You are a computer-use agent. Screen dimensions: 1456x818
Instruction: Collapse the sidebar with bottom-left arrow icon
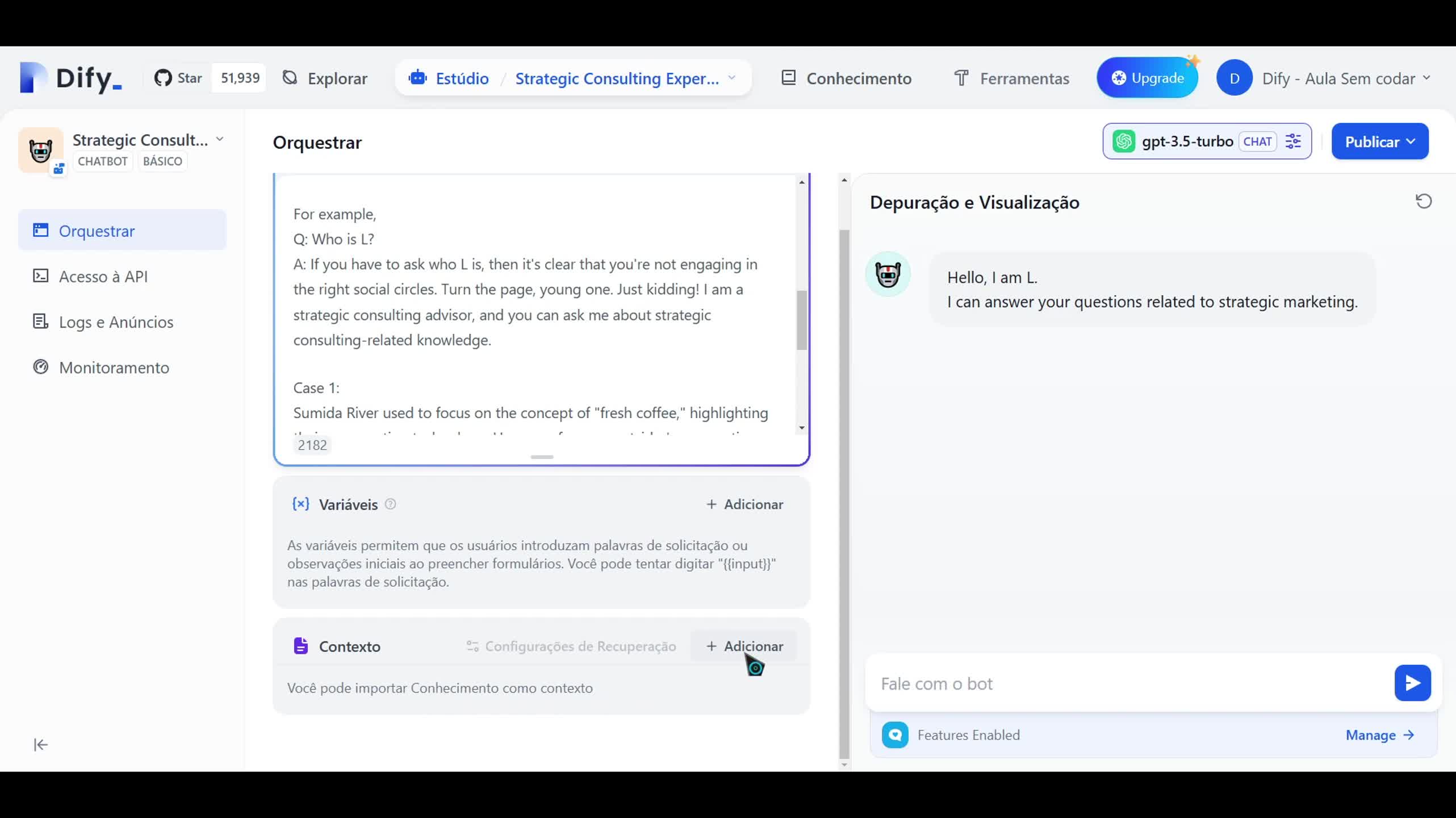coord(40,745)
